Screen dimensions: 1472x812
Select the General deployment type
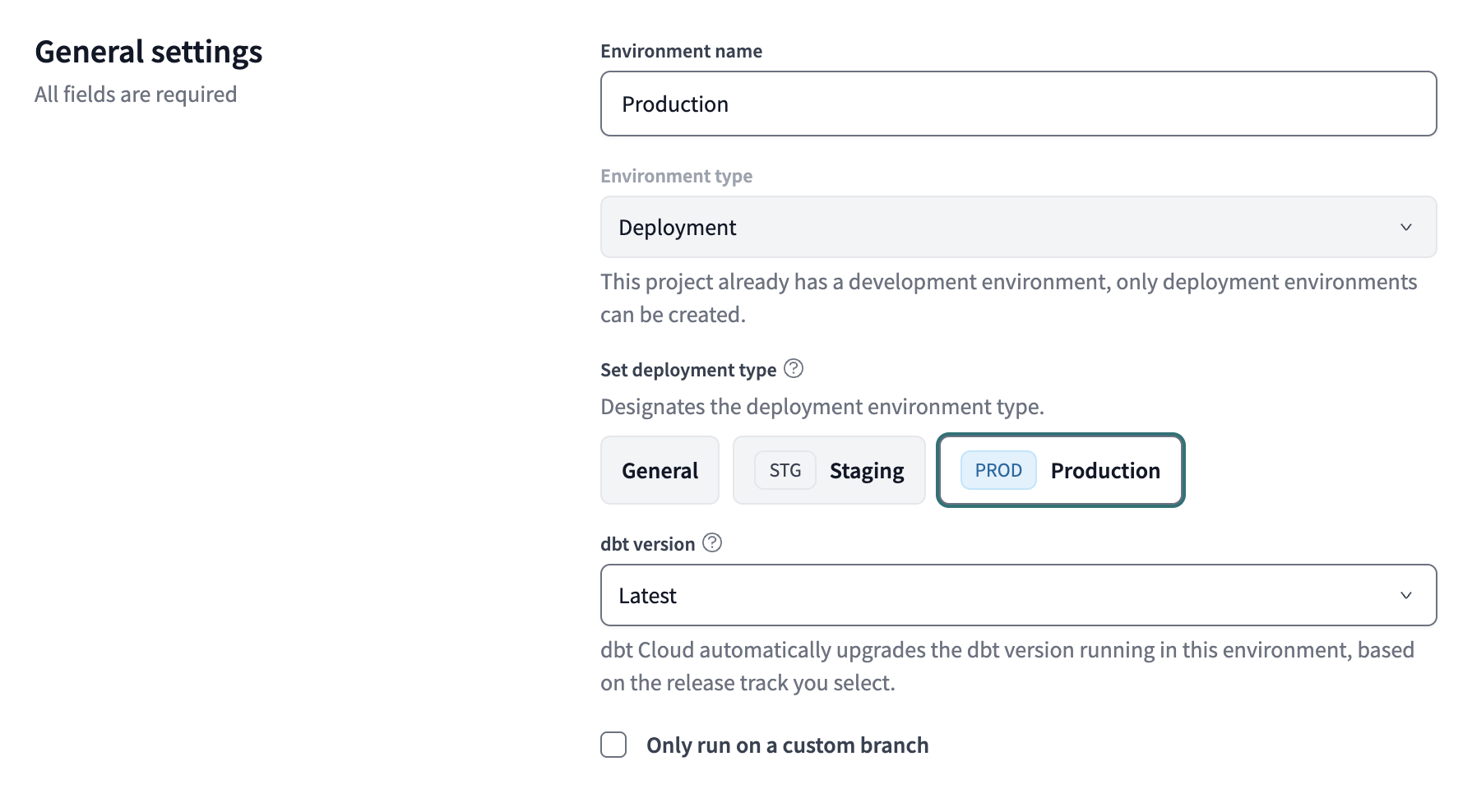point(660,470)
